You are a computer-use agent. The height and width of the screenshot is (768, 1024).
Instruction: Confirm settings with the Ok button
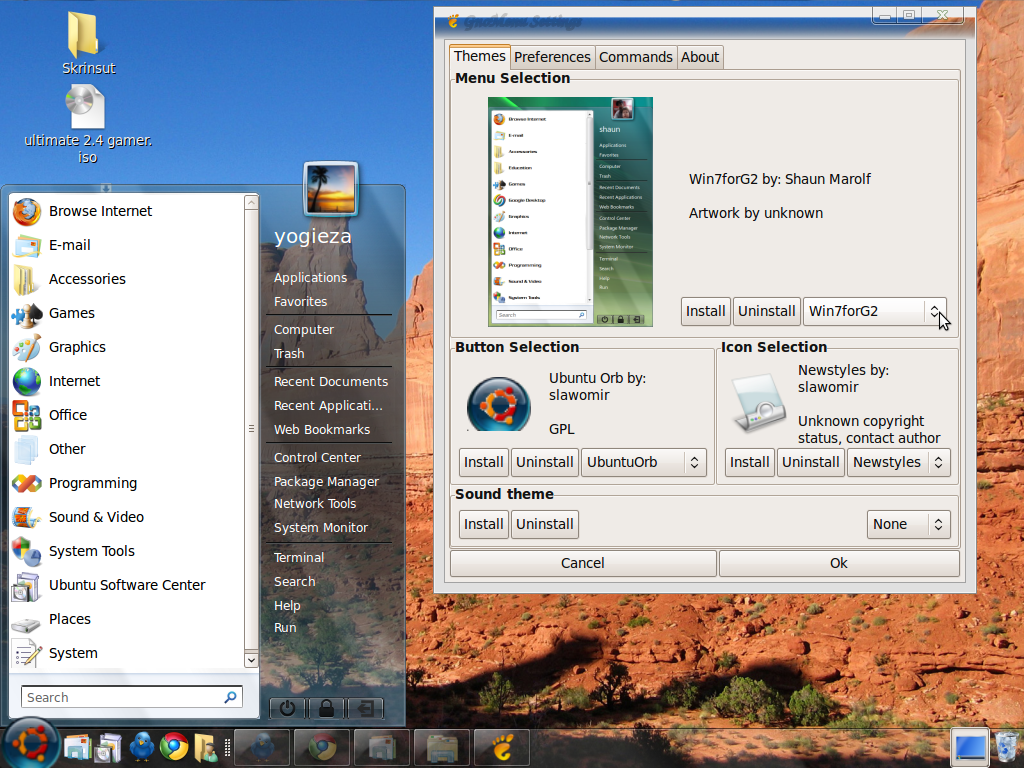click(x=839, y=563)
